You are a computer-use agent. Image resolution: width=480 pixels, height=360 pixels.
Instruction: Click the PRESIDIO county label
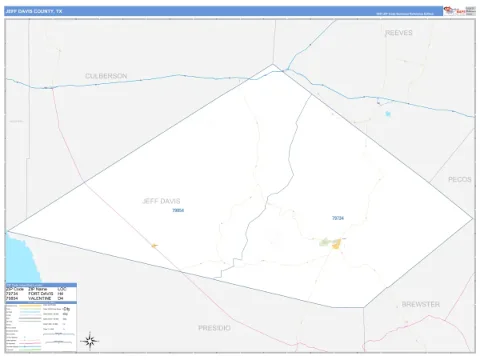tap(214, 328)
